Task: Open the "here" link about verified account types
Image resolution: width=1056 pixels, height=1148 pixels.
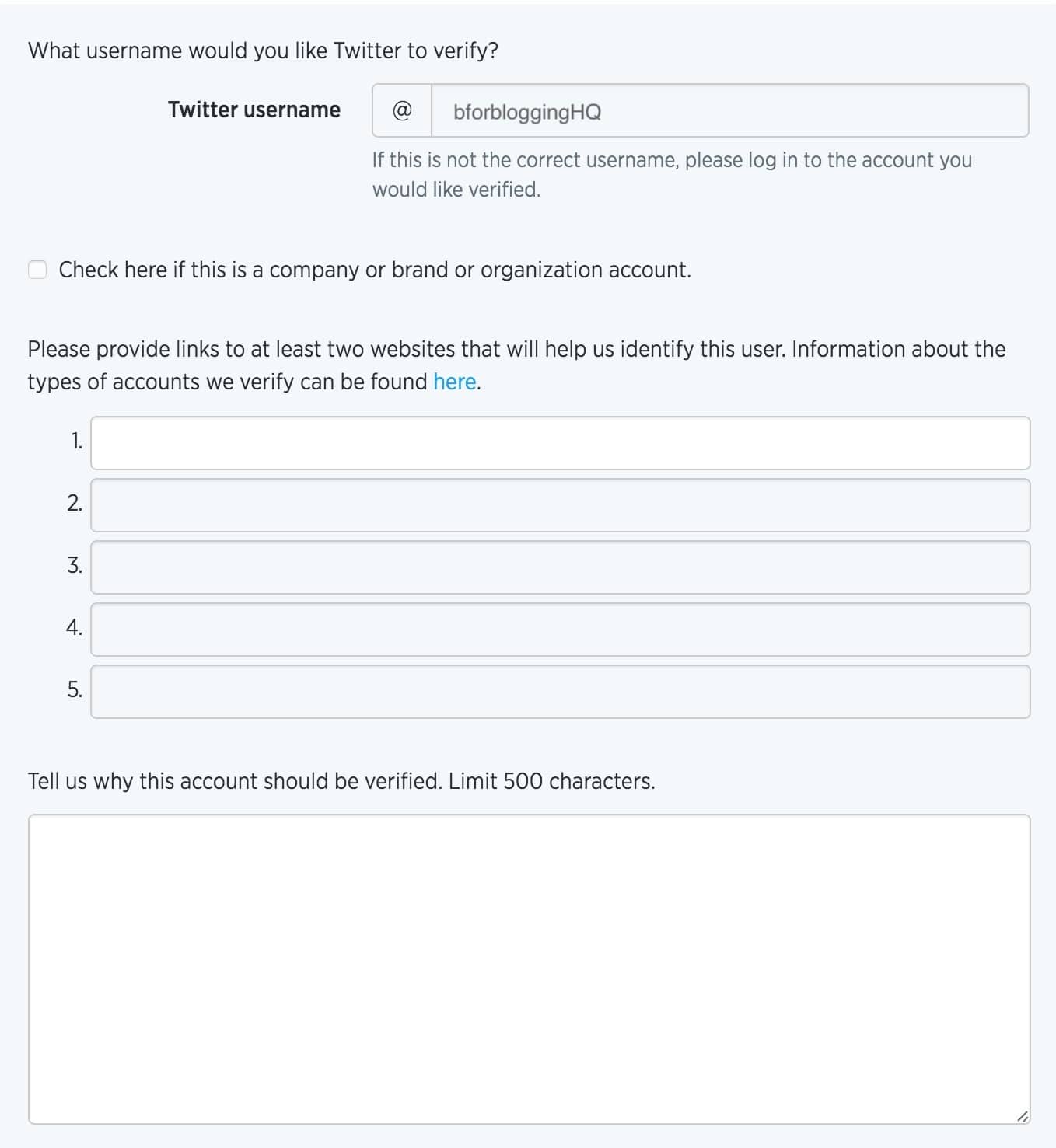Action: pyautogui.click(x=455, y=382)
